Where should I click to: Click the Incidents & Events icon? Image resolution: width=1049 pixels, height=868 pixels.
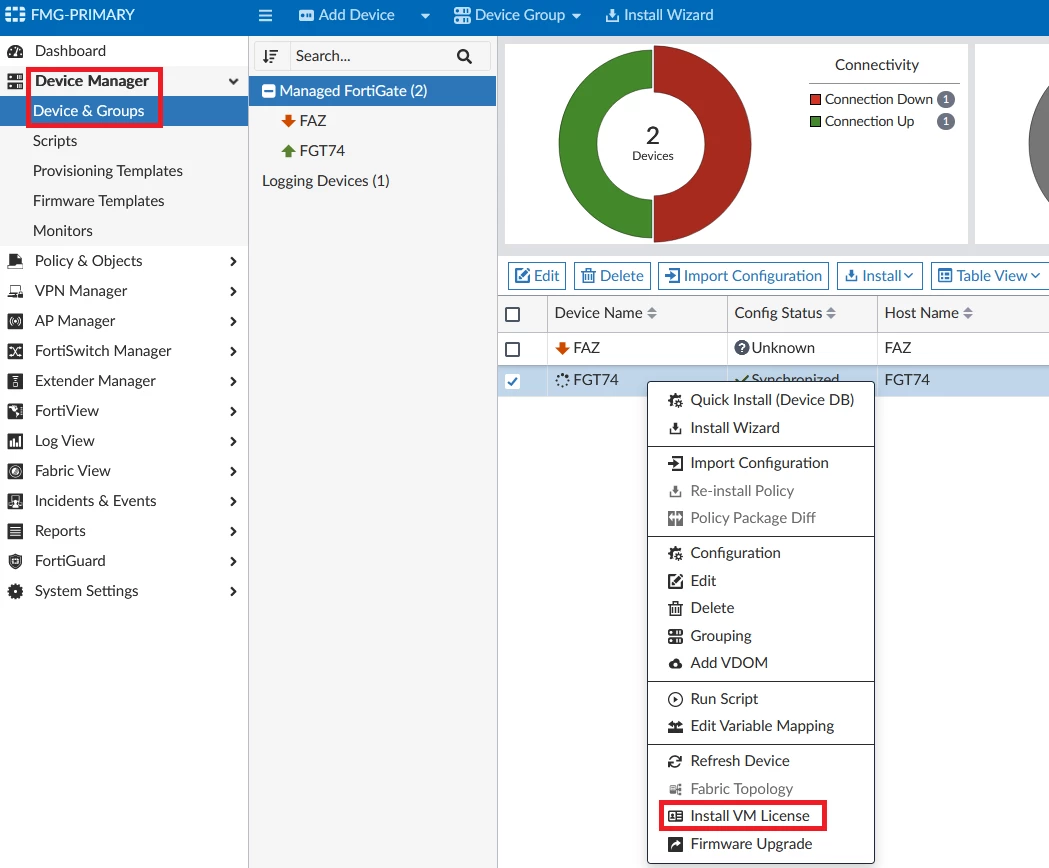pyautogui.click(x=15, y=501)
